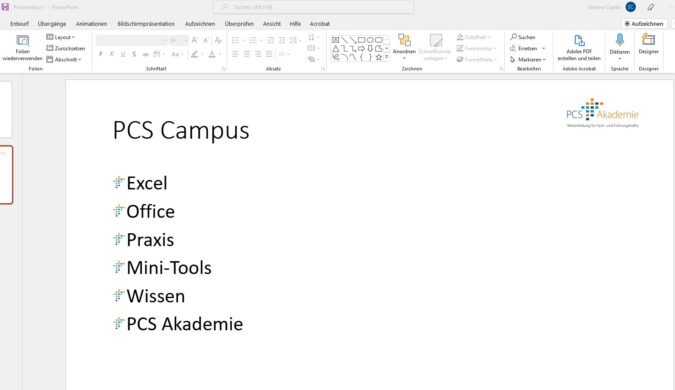This screenshot has width=675, height=390.
Task: Open the Layout dropdown
Action: coord(61,37)
